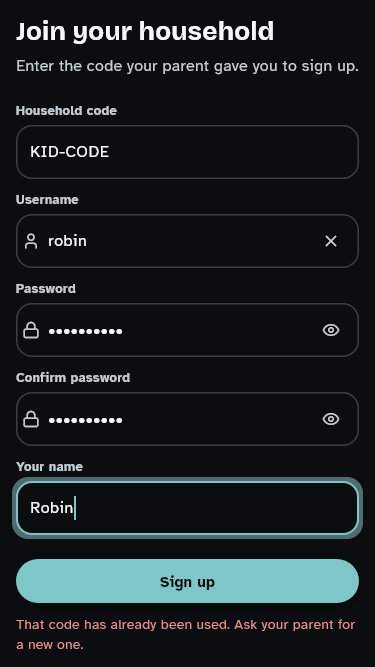Image resolution: width=375 pixels, height=667 pixels.
Task: Show the Password field's hidden text
Action: click(x=331, y=330)
